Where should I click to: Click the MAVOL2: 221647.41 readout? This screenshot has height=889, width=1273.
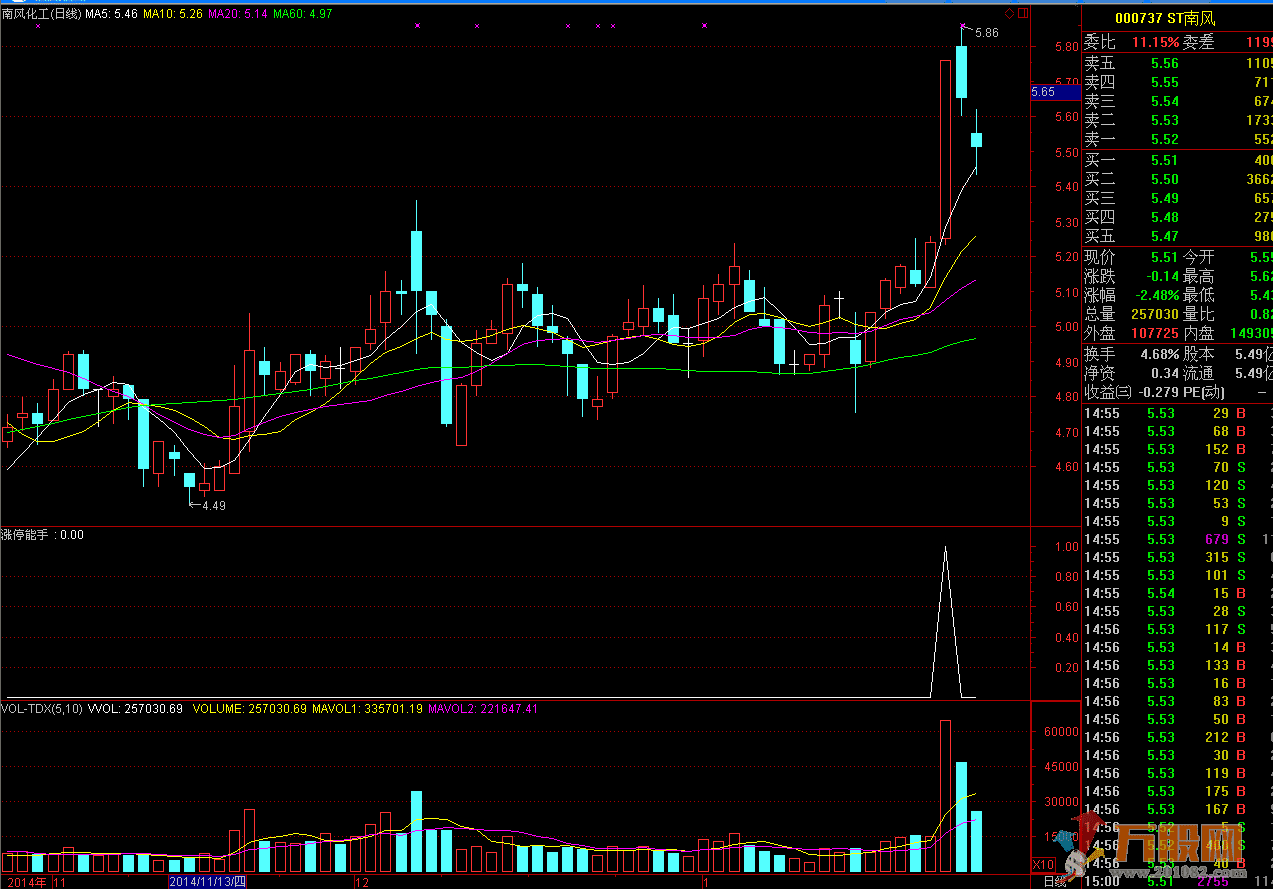[482, 709]
